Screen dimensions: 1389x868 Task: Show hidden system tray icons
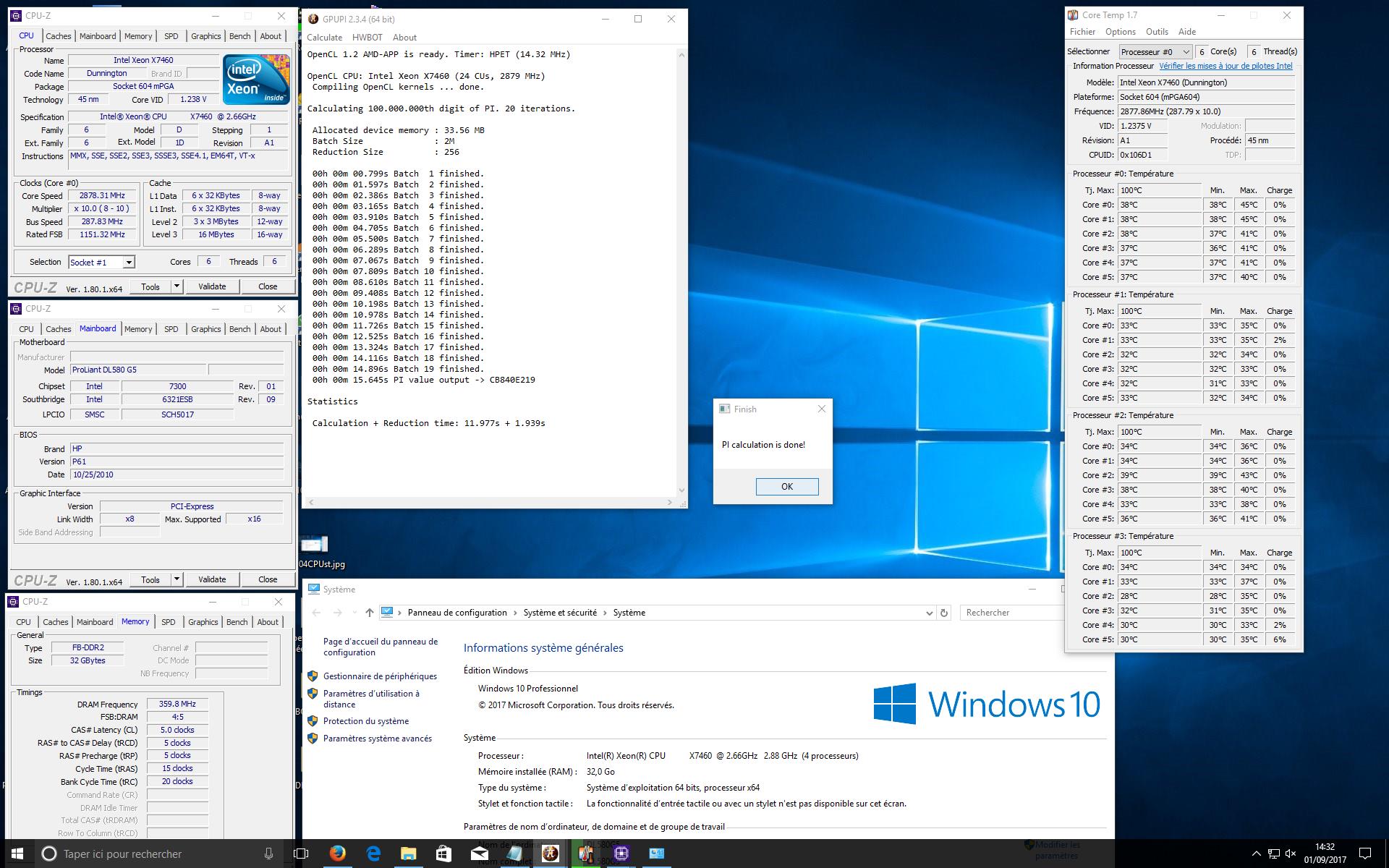pyautogui.click(x=1256, y=854)
